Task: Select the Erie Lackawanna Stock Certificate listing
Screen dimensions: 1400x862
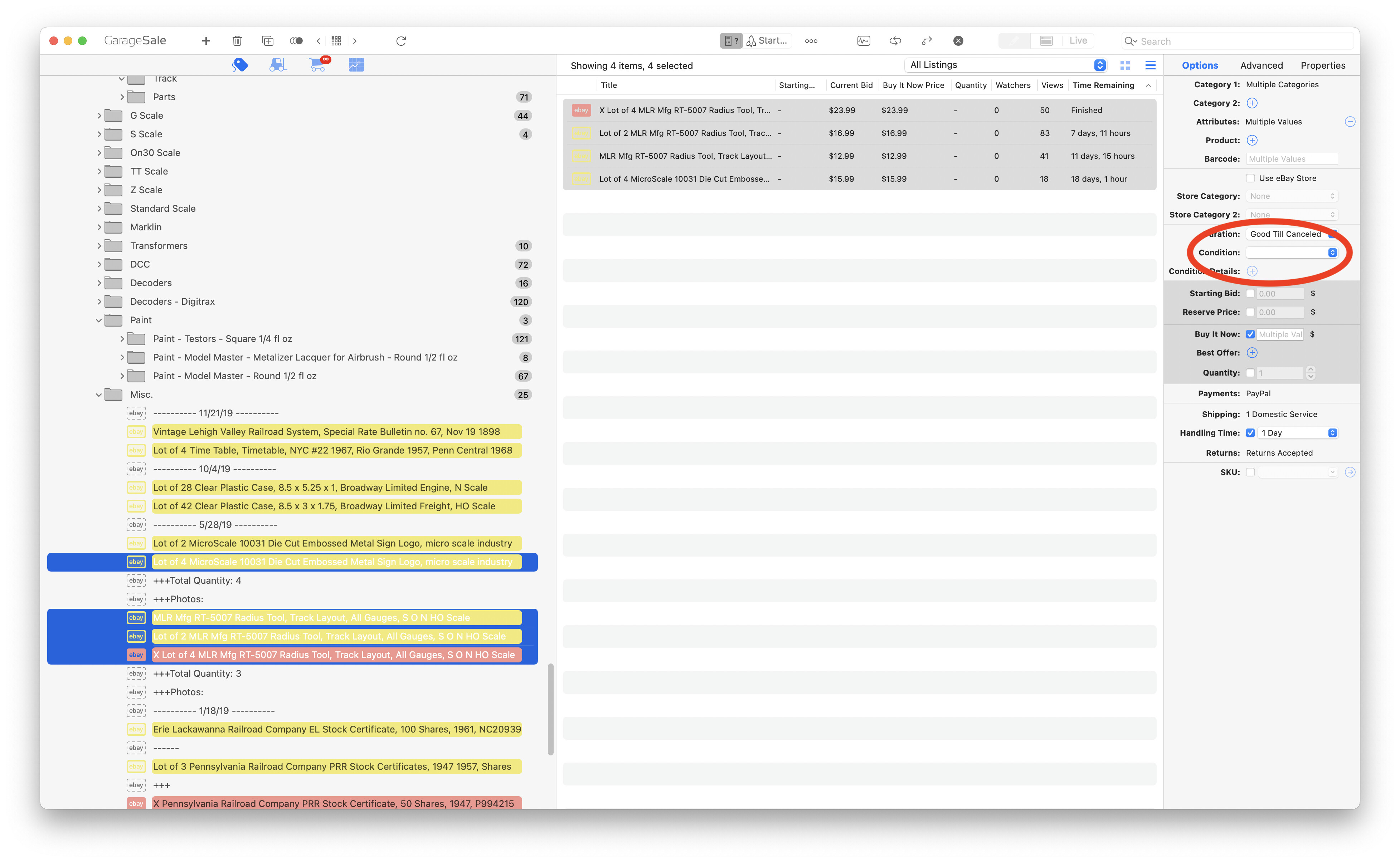Action: 336,729
